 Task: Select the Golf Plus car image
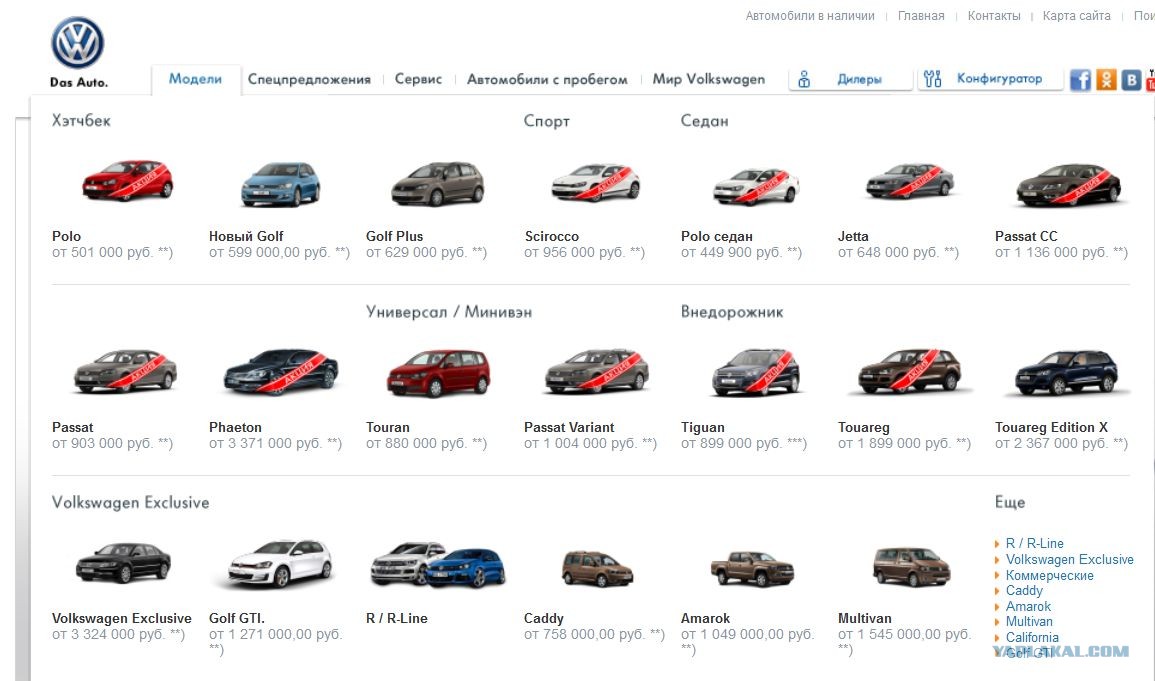point(438,183)
